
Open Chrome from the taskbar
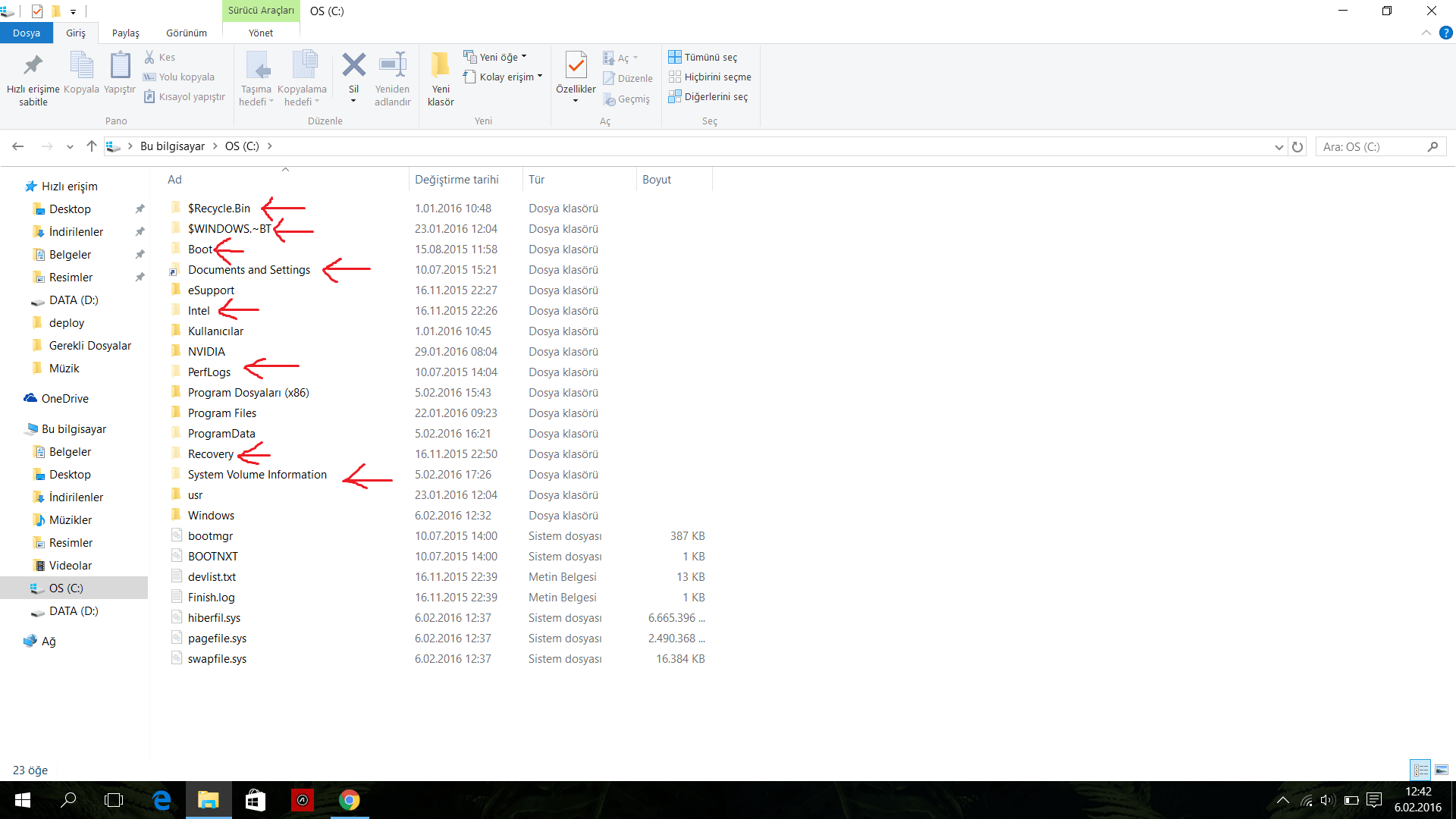point(349,800)
